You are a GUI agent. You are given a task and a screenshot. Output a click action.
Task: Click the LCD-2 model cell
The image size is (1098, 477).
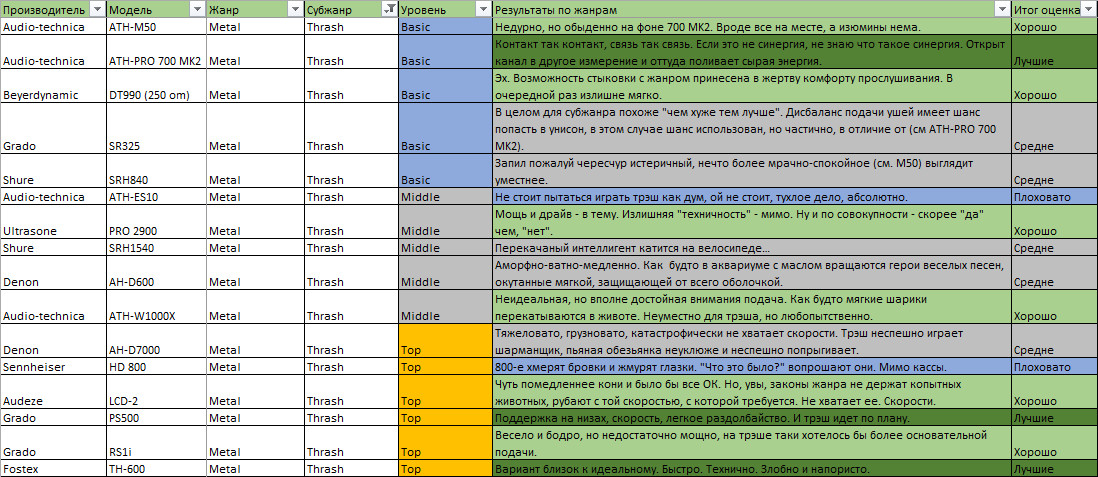click(x=155, y=400)
